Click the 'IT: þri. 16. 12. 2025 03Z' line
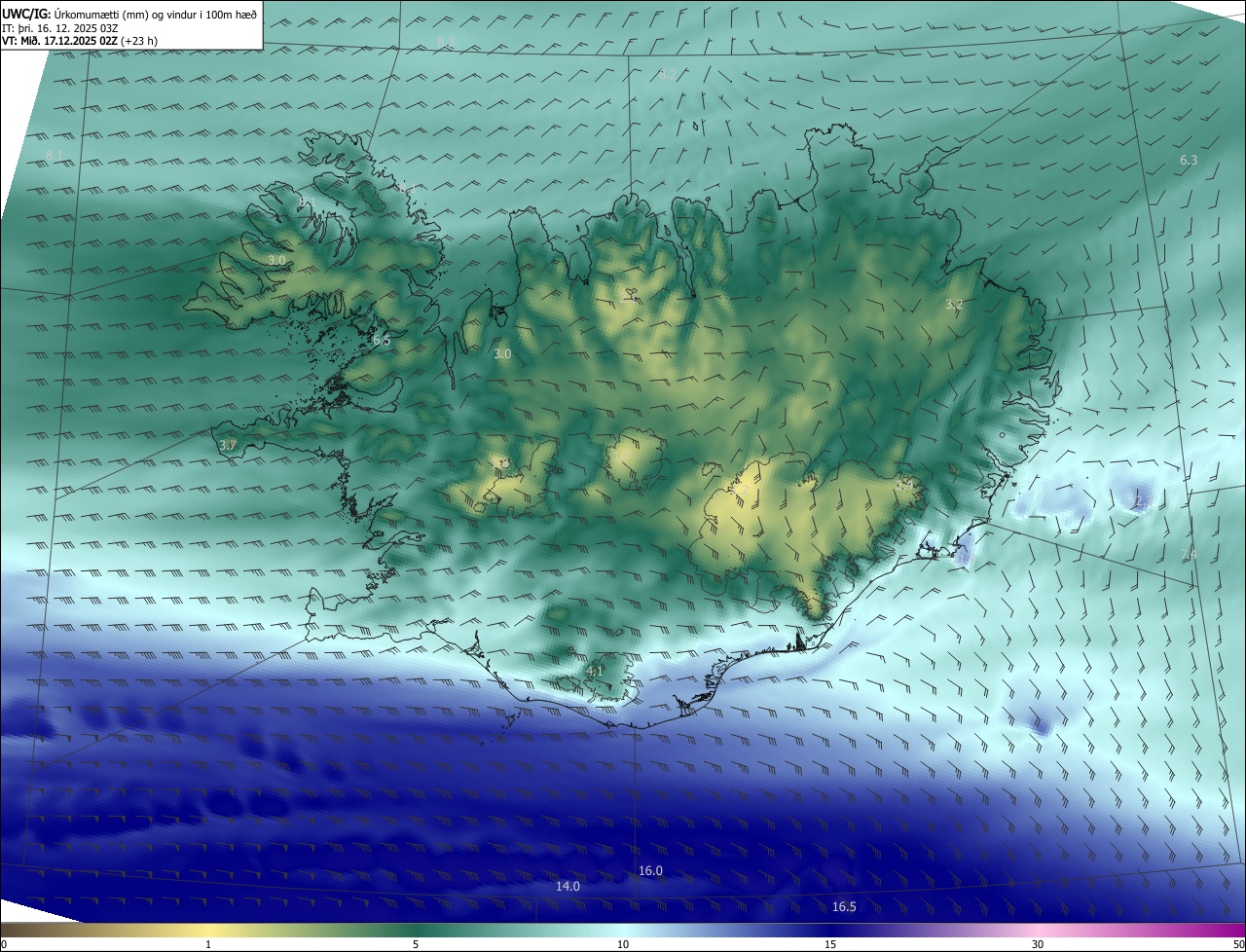This screenshot has width=1246, height=952. click(x=58, y=27)
